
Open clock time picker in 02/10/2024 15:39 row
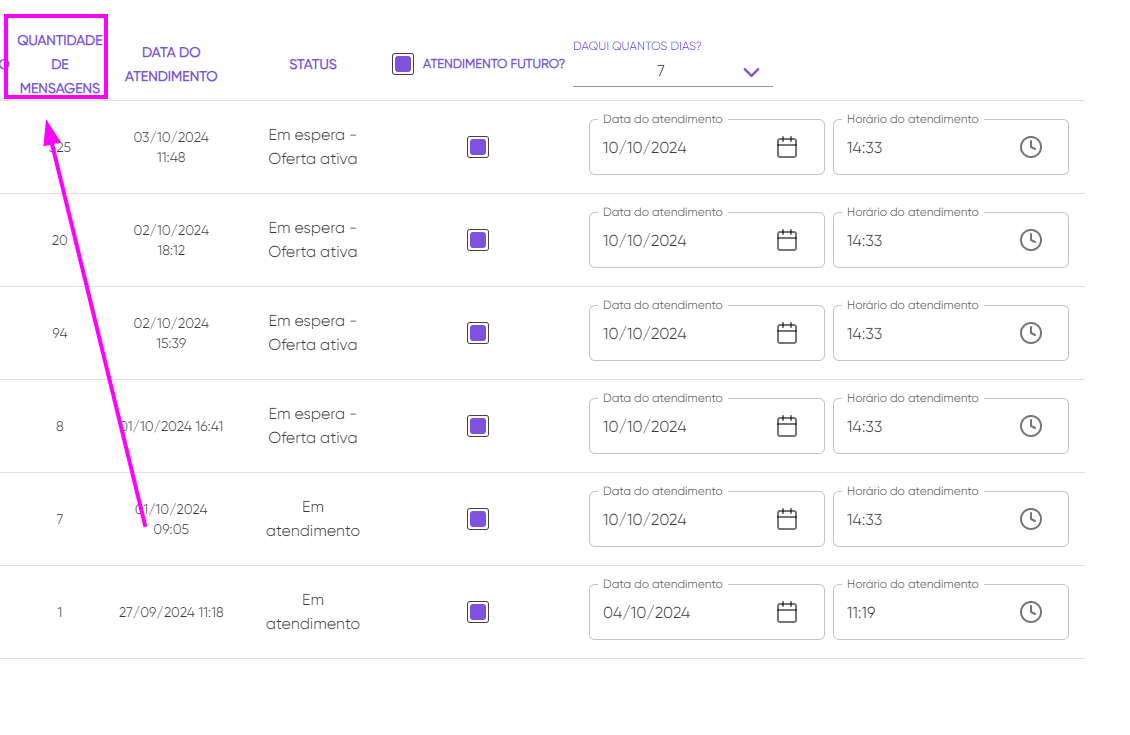click(1031, 333)
